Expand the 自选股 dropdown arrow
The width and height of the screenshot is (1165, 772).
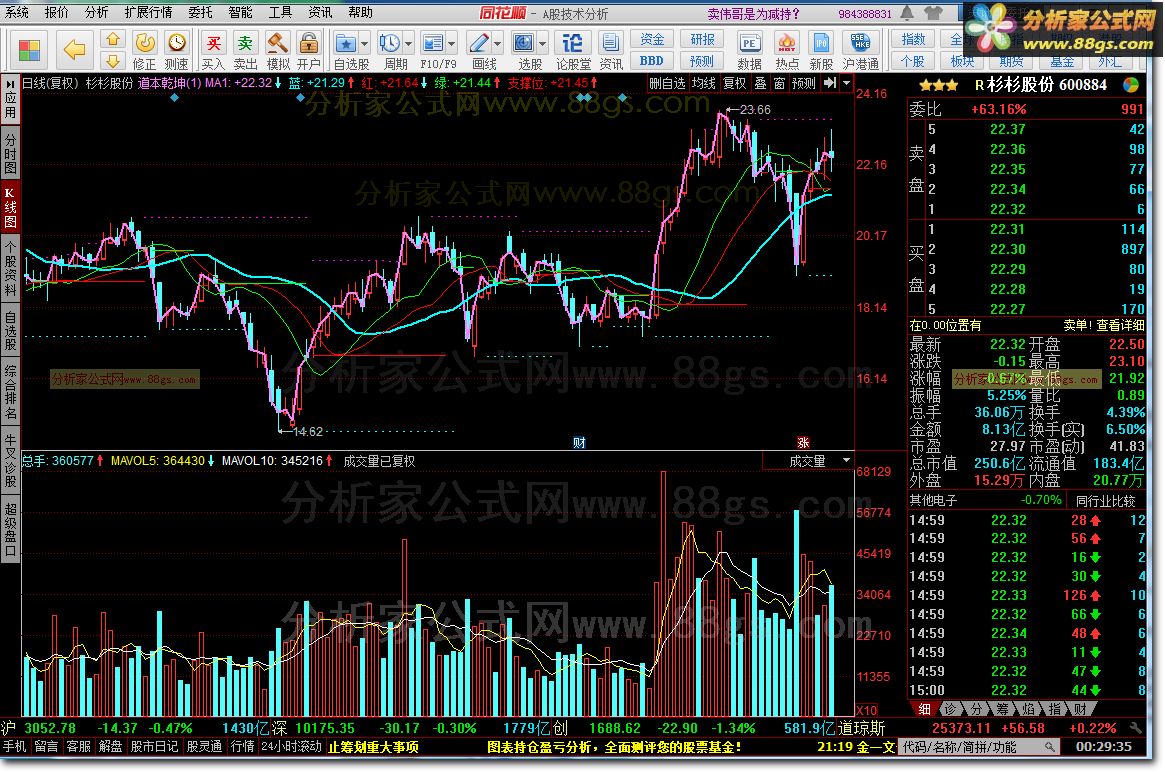click(365, 44)
